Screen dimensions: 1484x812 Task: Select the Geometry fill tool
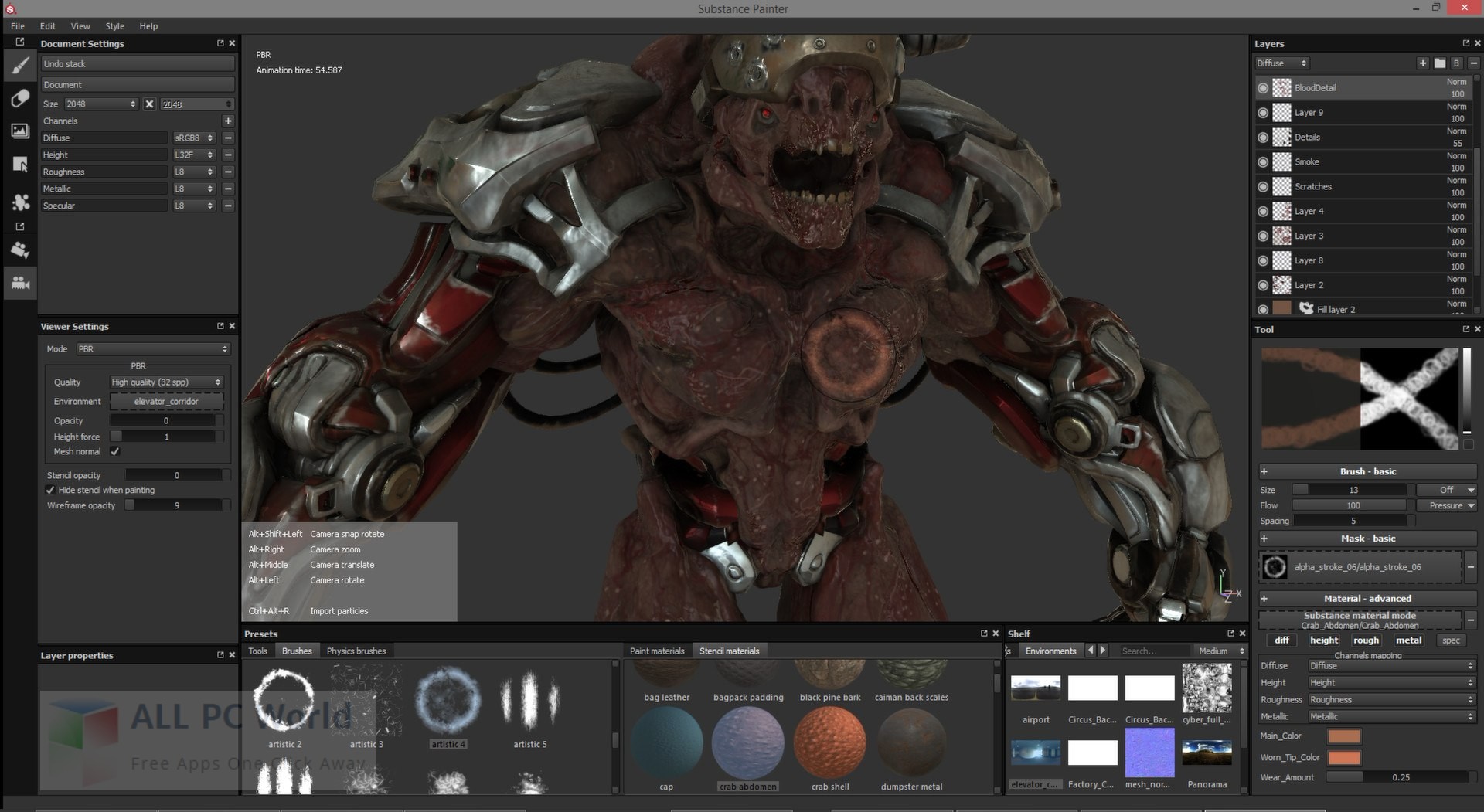(20, 164)
